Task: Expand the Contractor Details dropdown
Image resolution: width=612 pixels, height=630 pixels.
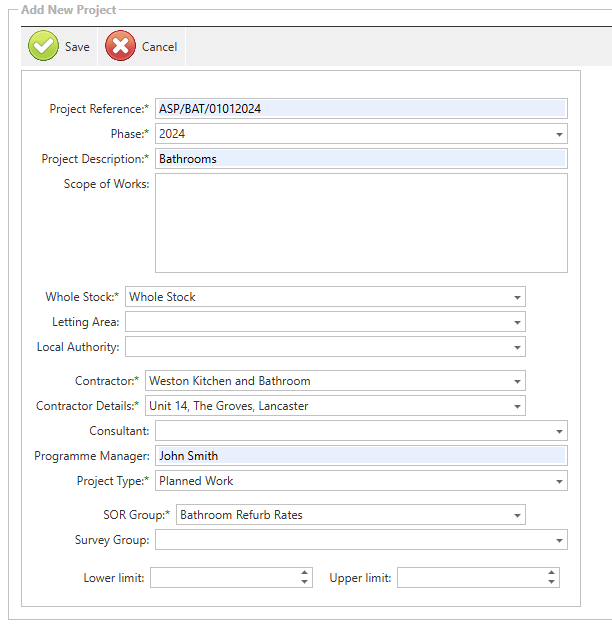Action: (x=517, y=406)
